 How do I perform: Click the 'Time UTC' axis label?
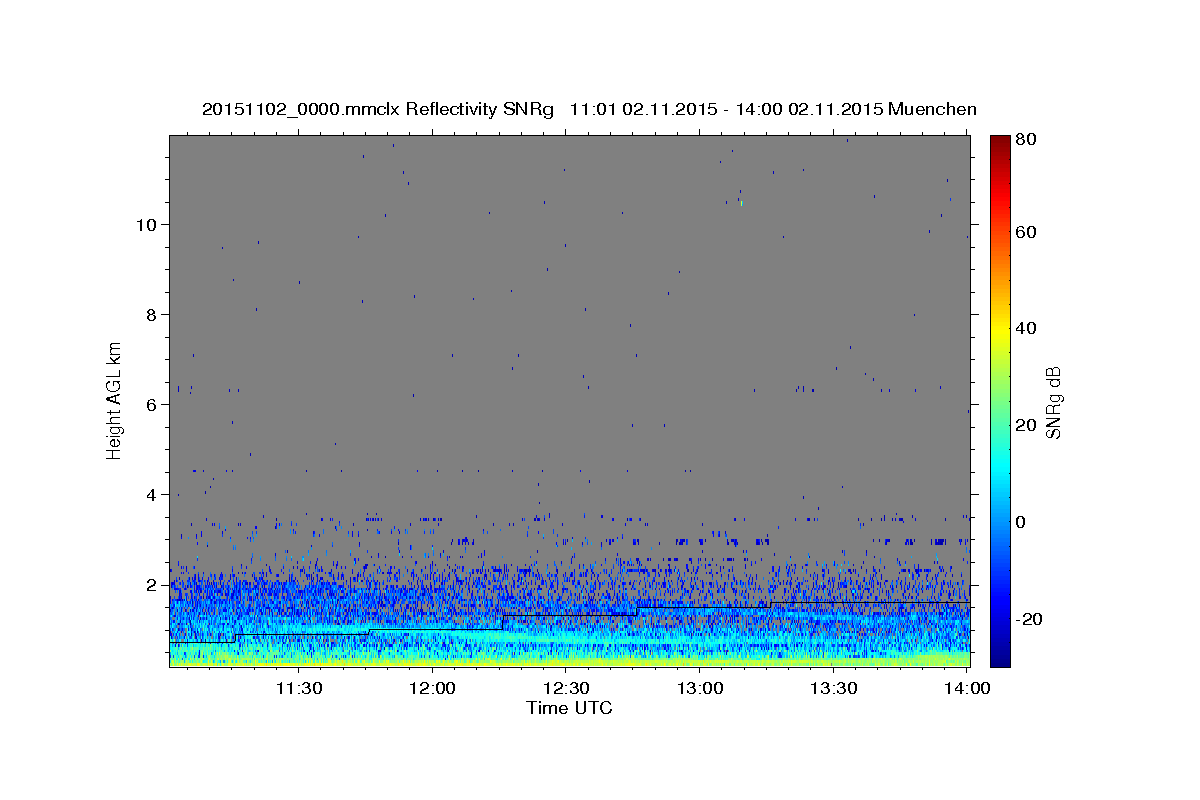tap(569, 708)
